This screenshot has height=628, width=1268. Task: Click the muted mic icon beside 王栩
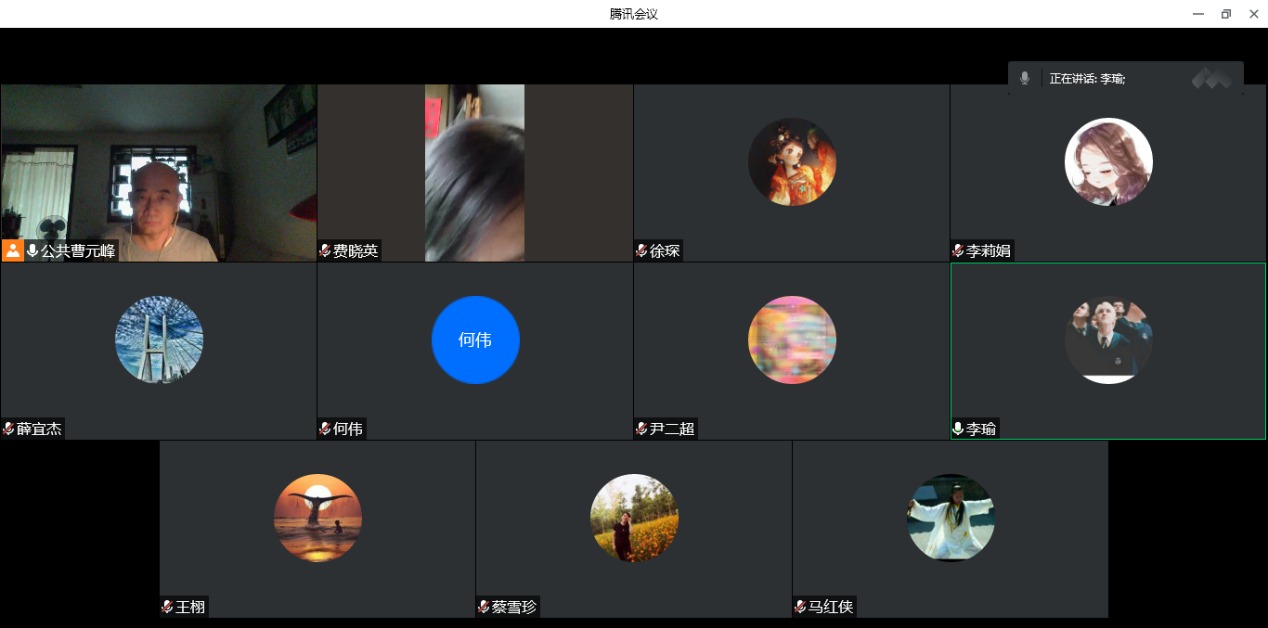tap(167, 607)
